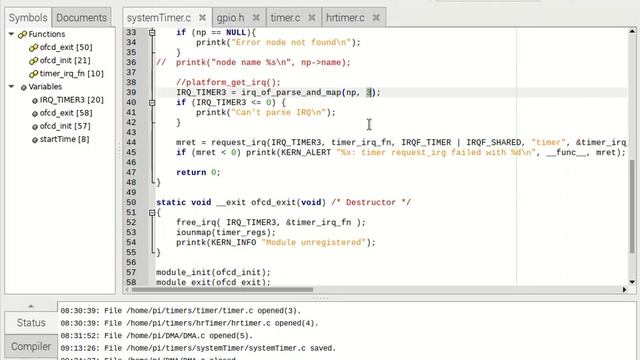Click the icon beside timer_irq_fn [10]
Viewport: 640px width, 360px height.
33,74
